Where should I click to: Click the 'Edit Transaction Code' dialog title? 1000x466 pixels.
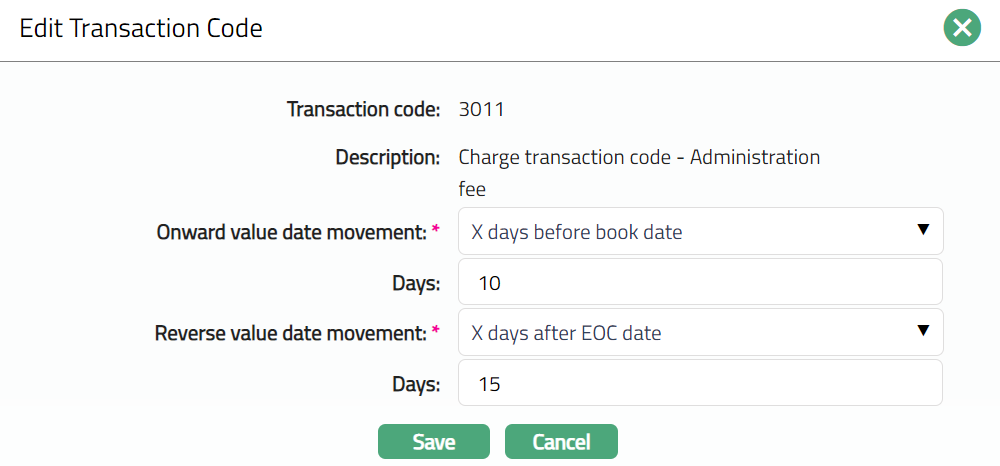(141, 29)
